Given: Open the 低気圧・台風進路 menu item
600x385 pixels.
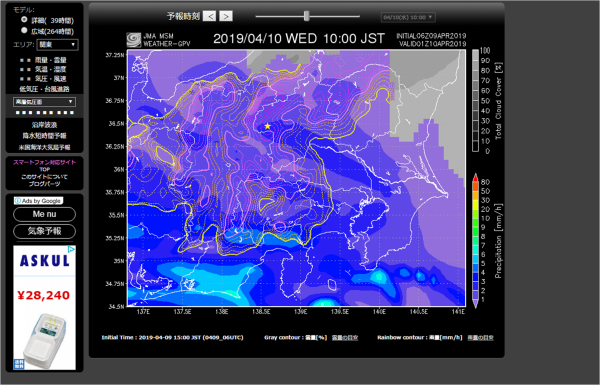Looking at the screenshot, I should pos(44,89).
